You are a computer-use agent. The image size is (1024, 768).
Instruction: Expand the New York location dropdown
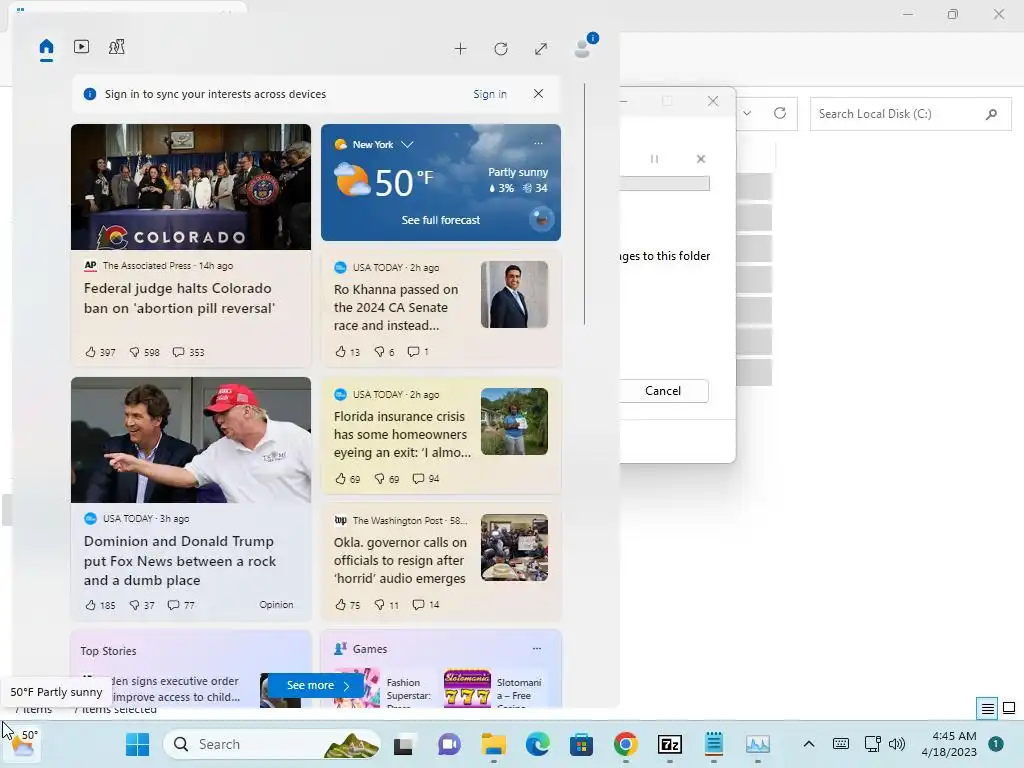408,144
